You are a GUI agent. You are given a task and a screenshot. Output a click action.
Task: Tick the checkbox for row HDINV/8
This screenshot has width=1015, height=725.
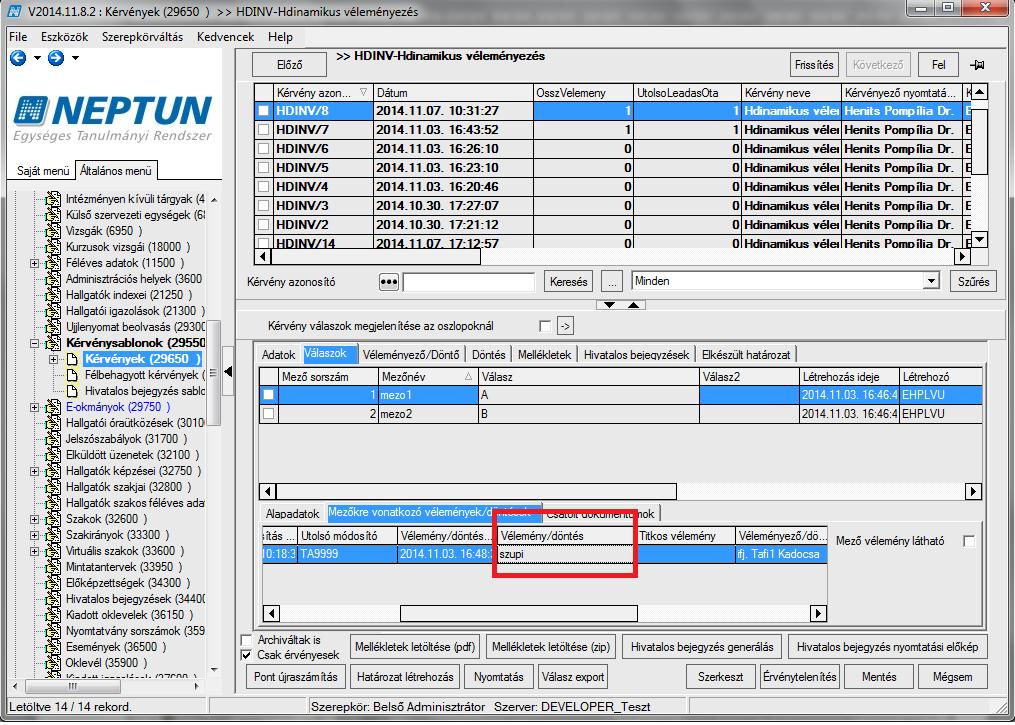pos(263,111)
